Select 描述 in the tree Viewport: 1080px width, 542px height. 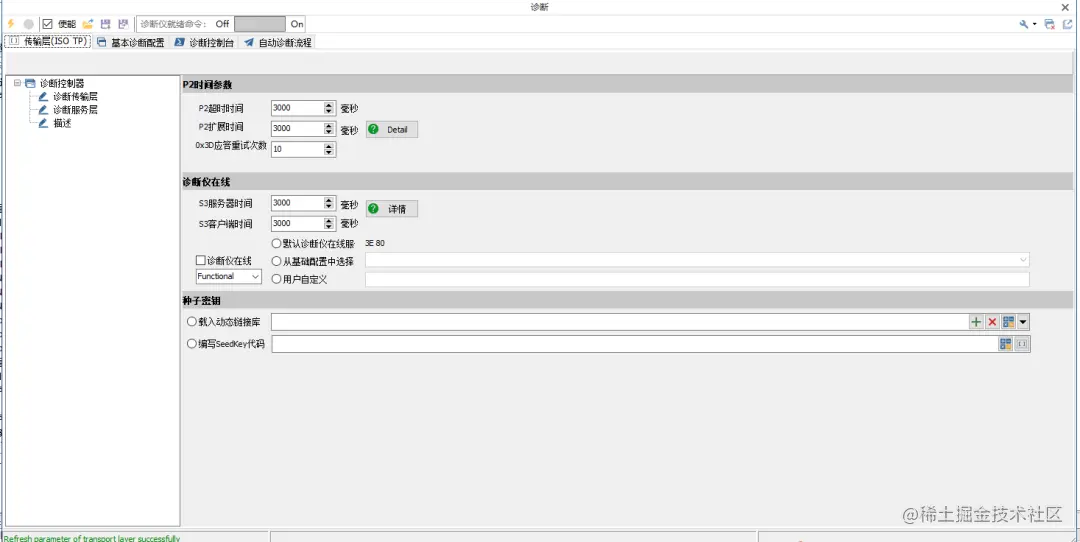pos(62,123)
